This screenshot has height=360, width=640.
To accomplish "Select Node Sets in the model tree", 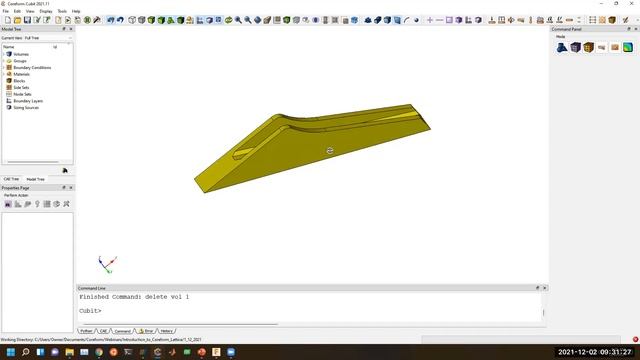I will [x=22, y=94].
